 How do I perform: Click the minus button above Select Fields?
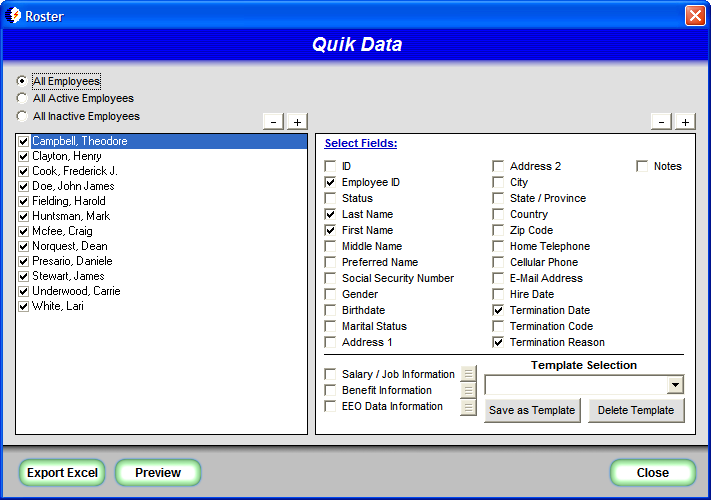click(x=662, y=121)
